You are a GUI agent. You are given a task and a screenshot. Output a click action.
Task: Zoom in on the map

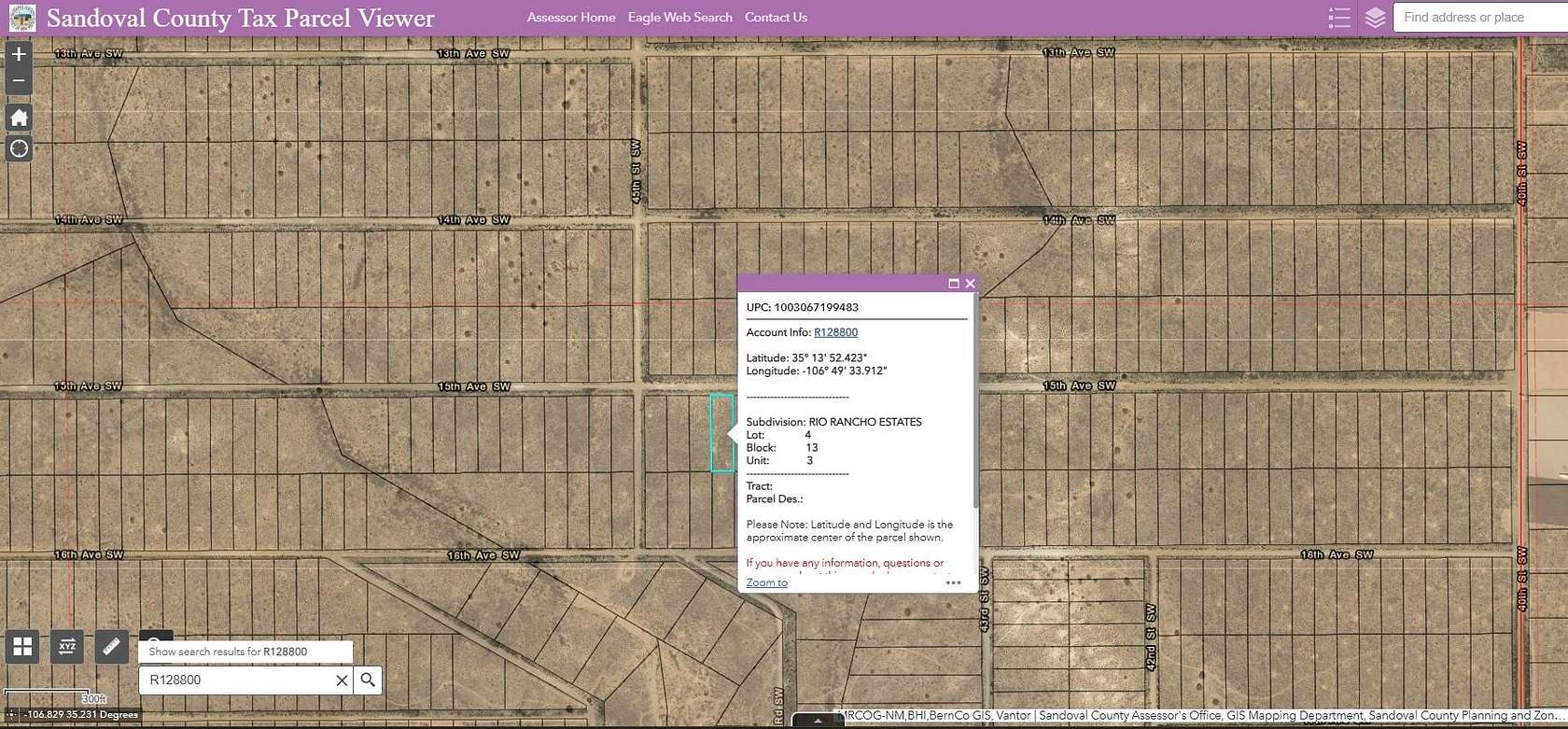pos(19,54)
